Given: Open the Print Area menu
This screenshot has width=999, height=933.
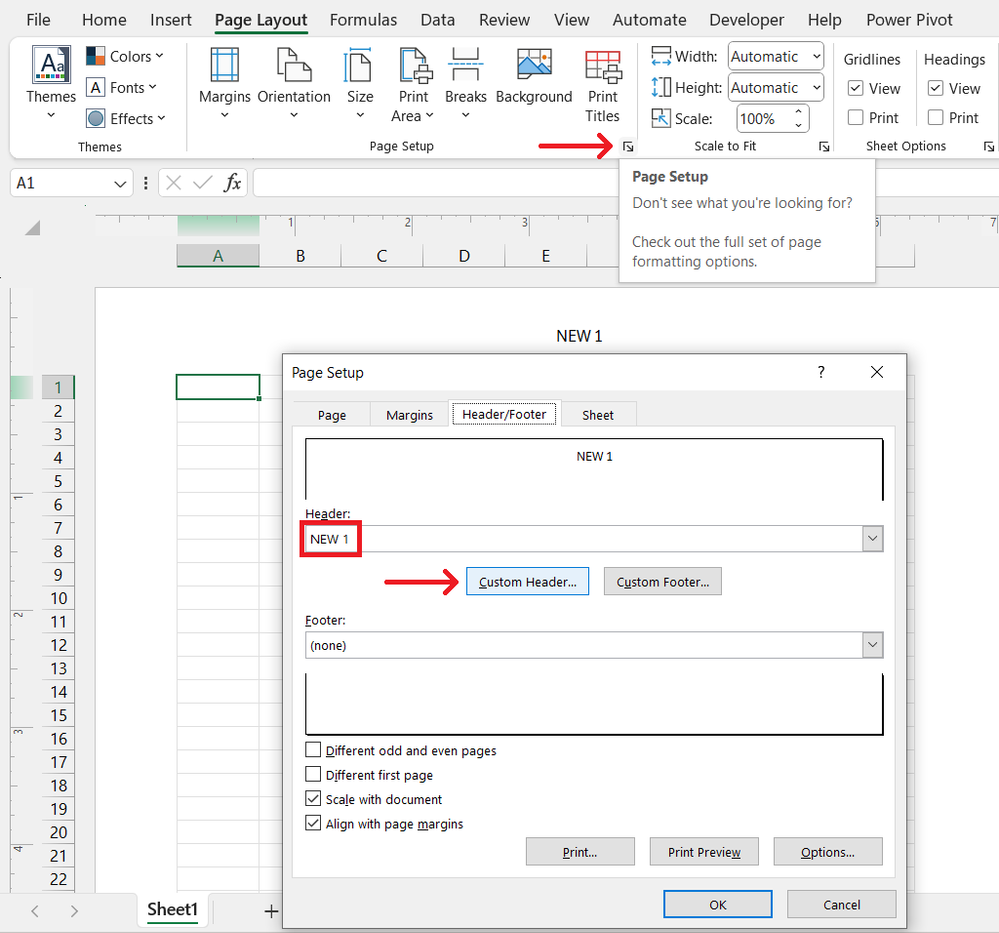Looking at the screenshot, I should click(413, 85).
